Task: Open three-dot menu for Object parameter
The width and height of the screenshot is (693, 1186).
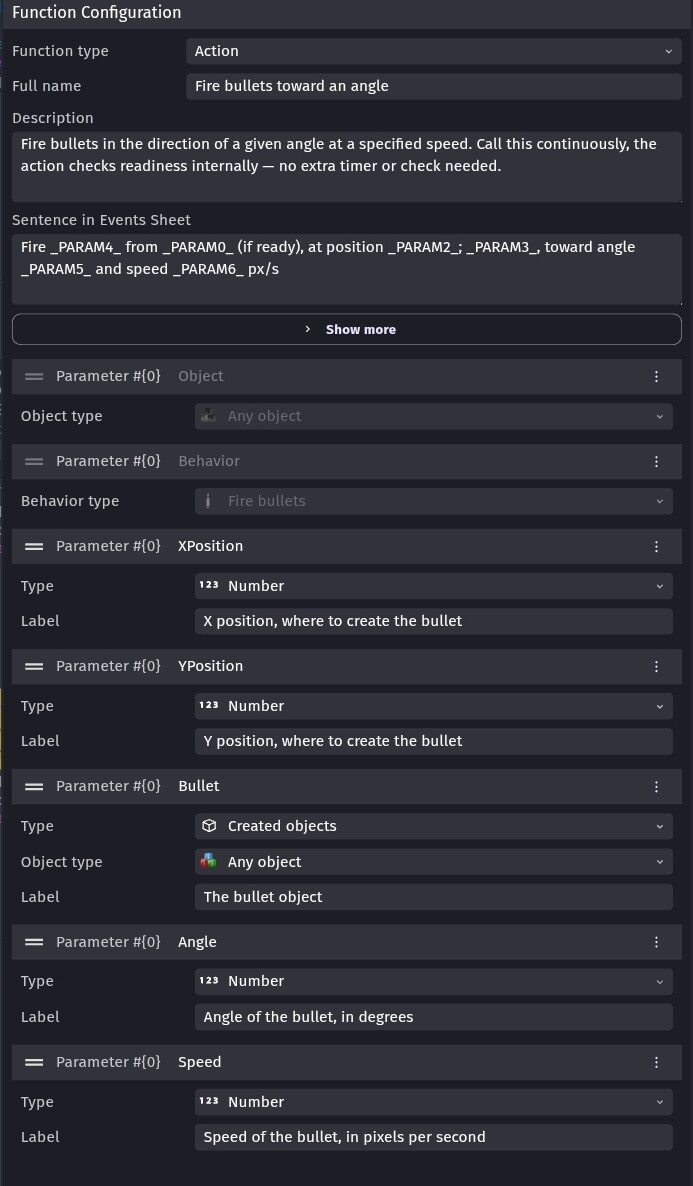Action: coord(656,376)
